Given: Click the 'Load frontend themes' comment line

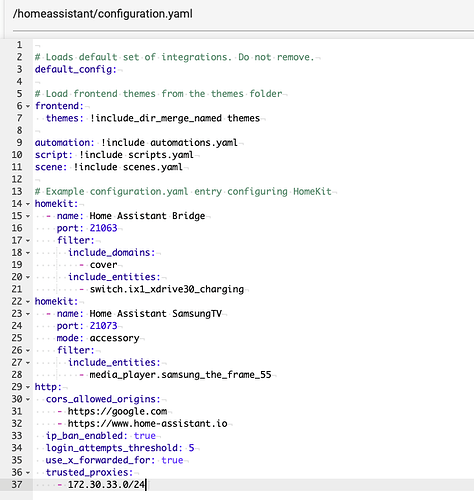Looking at the screenshot, I should (158, 94).
